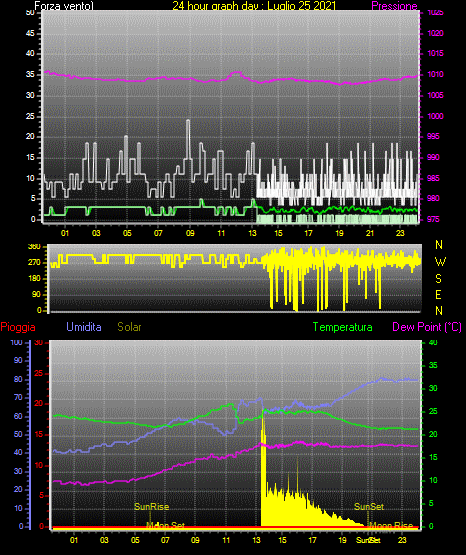The width and height of the screenshot is (466, 555).
Task: Click the 50 value on the blue humidity axis
Action: (x=18, y=434)
